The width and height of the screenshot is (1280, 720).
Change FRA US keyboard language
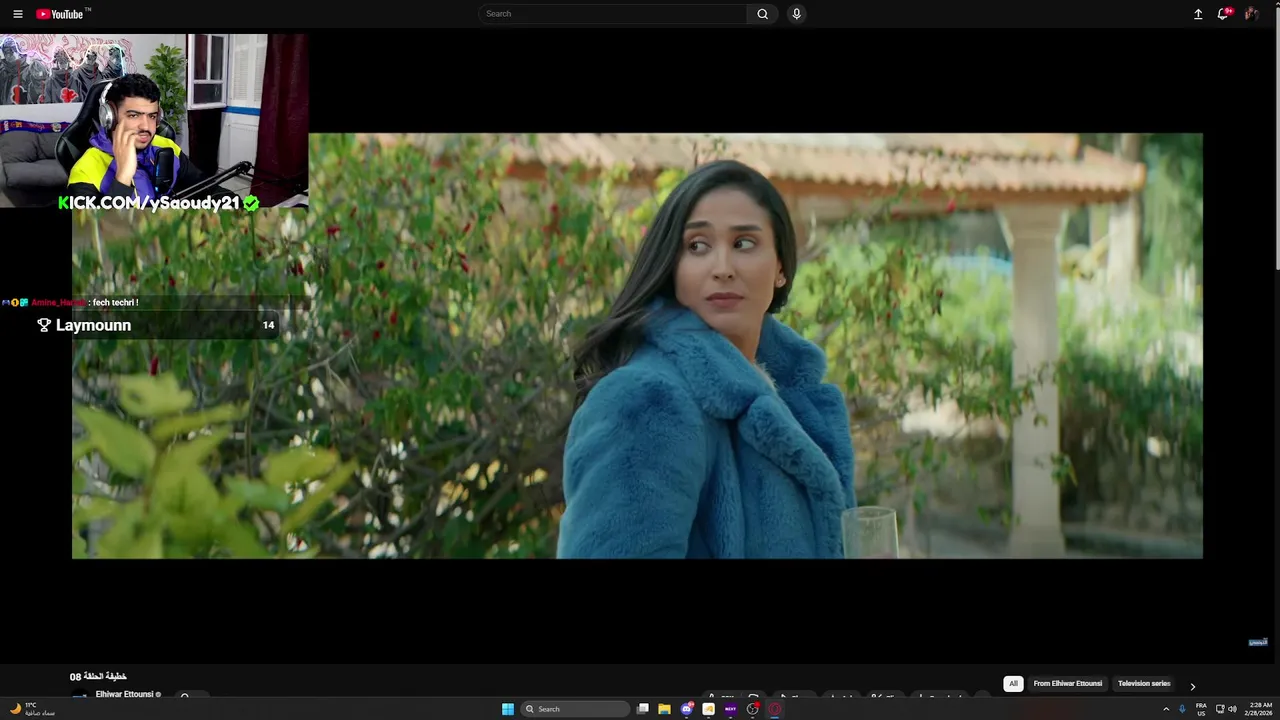1201,709
